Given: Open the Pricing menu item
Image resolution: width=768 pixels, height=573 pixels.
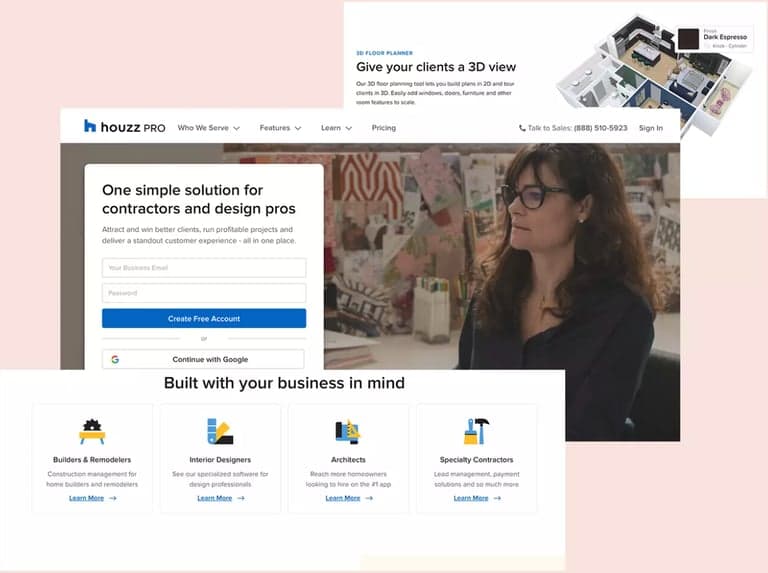Looking at the screenshot, I should (x=384, y=128).
